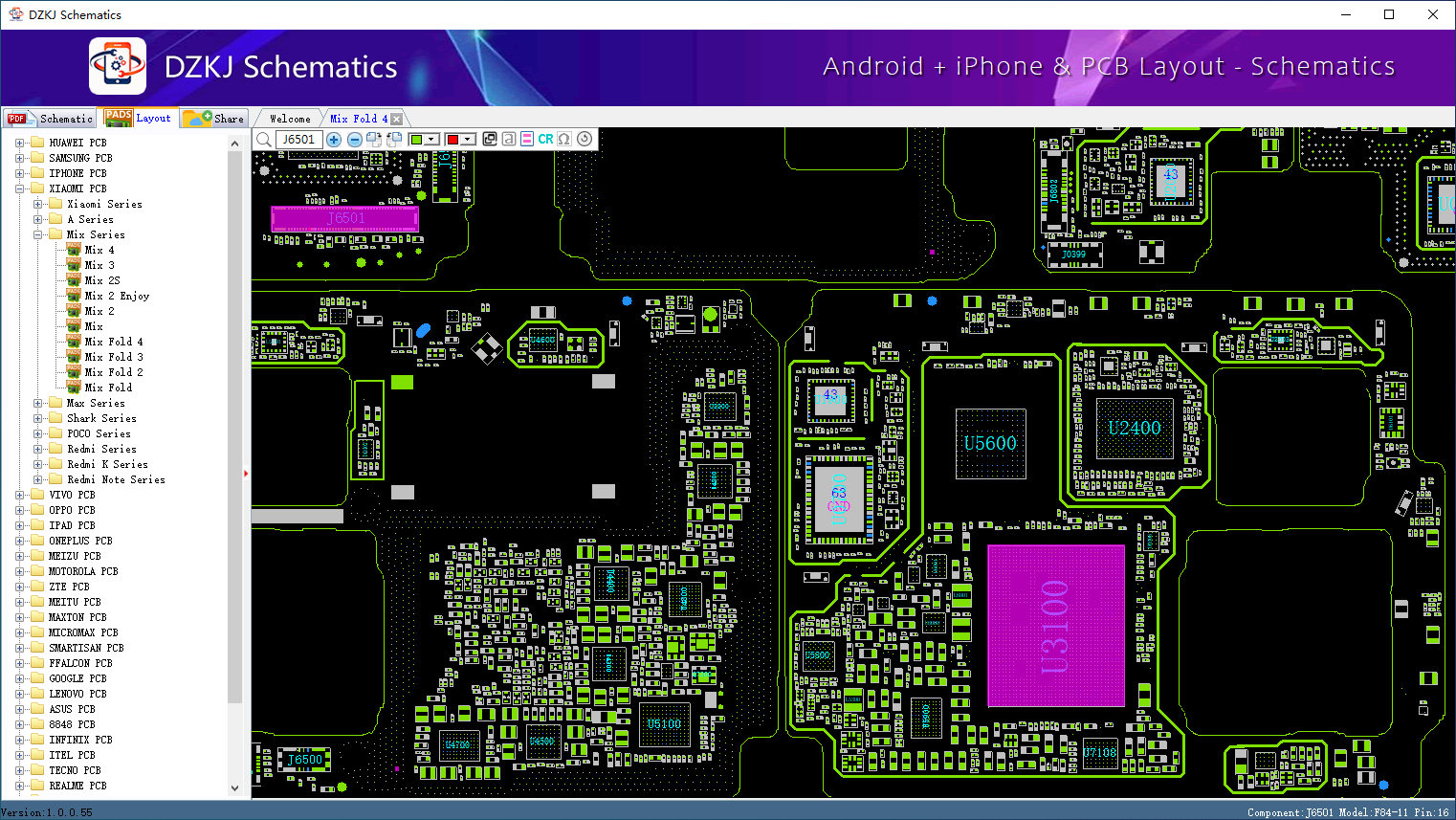Toggle the letter 'a' text display icon
Viewport: 1456px width, 820px height.
(x=508, y=139)
